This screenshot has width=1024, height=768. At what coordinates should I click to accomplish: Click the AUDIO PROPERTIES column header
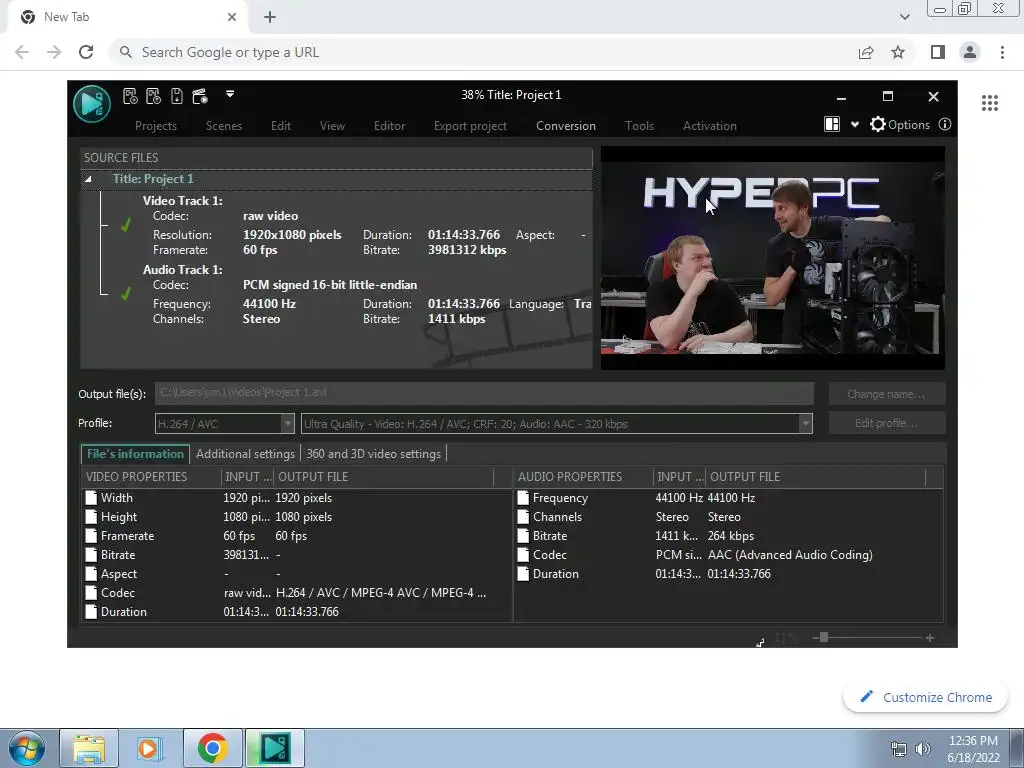(x=584, y=477)
